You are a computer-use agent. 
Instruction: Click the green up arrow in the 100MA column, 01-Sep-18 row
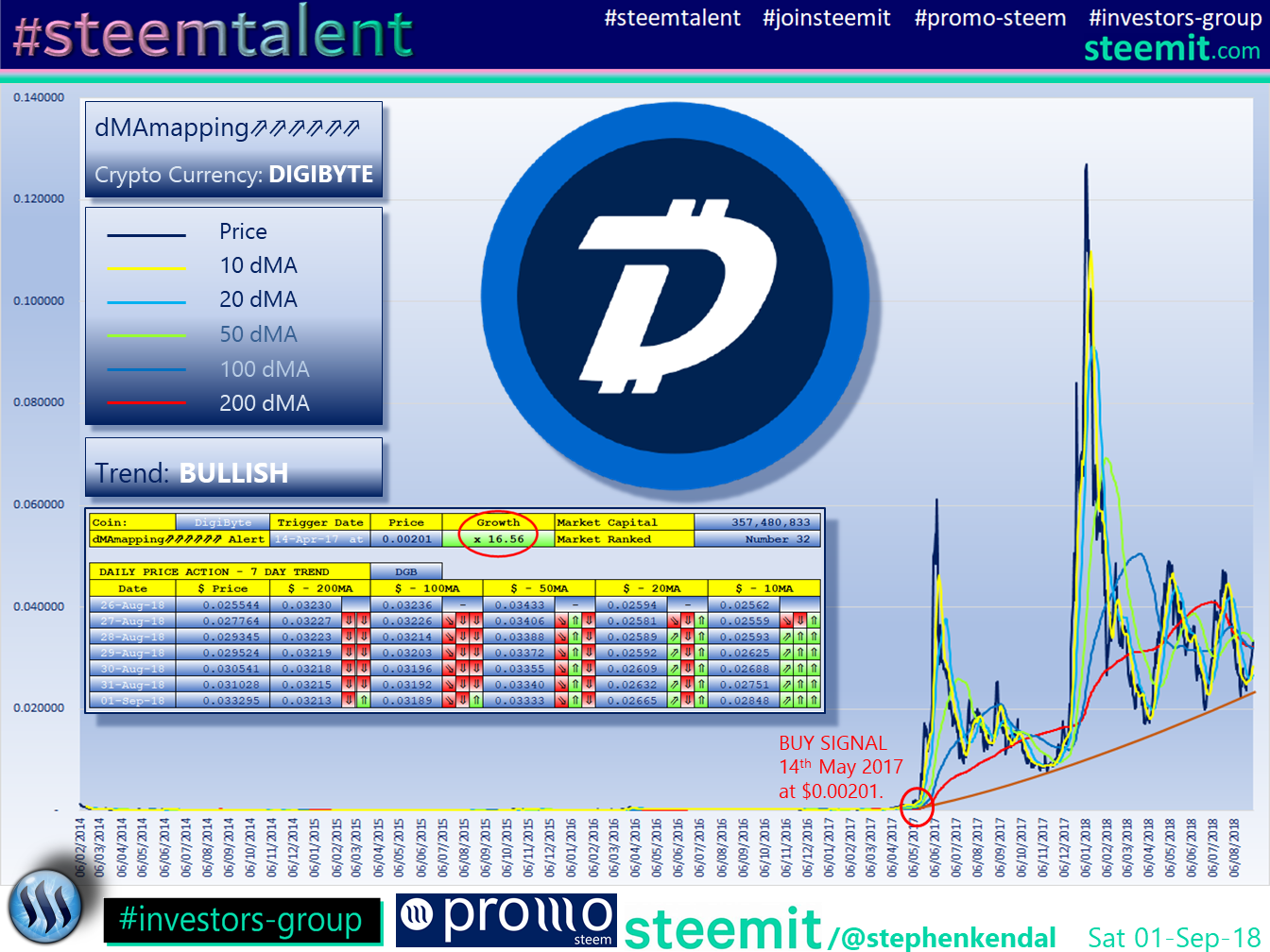(476, 701)
